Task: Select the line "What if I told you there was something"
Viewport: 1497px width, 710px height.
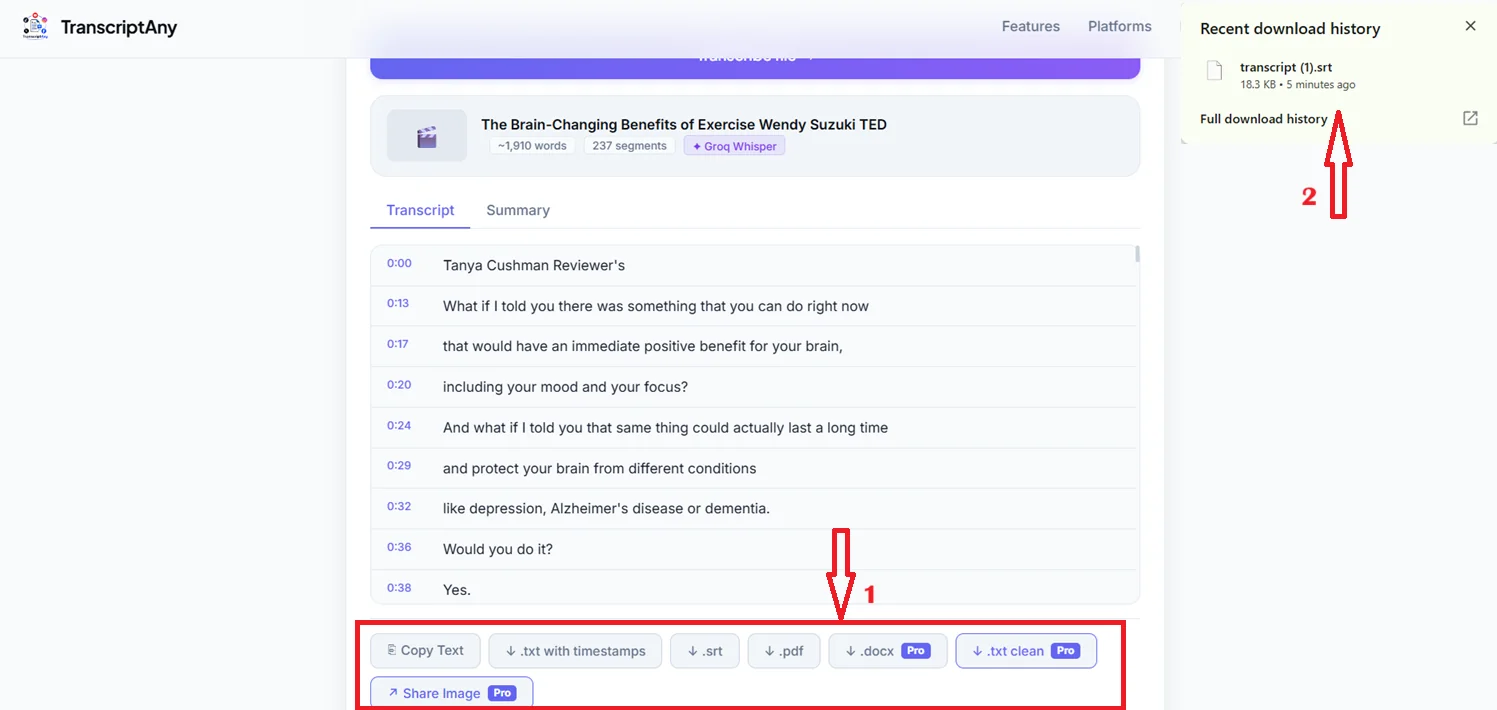Action: [x=656, y=306]
